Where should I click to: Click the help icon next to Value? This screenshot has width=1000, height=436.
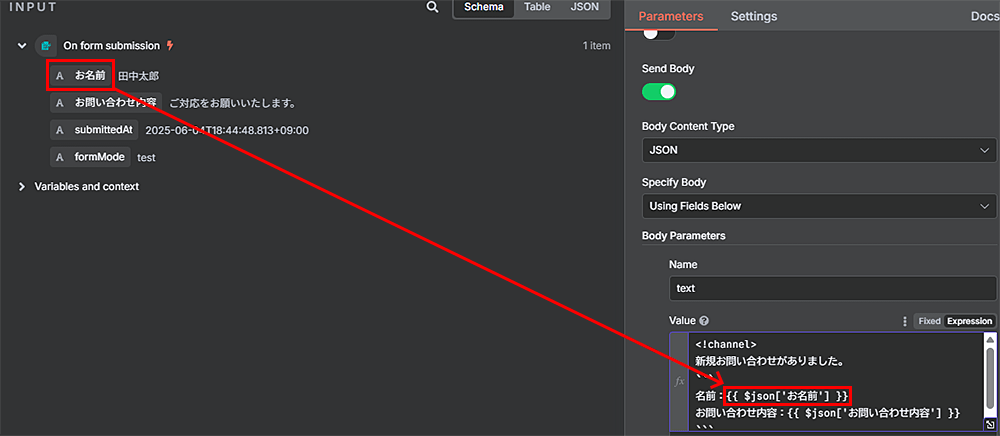coord(704,321)
